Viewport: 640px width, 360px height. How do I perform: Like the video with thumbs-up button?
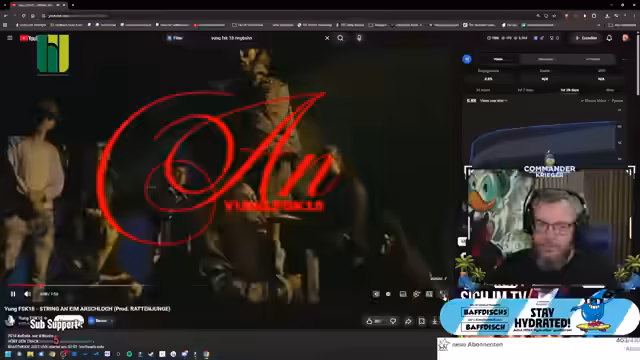(374, 321)
